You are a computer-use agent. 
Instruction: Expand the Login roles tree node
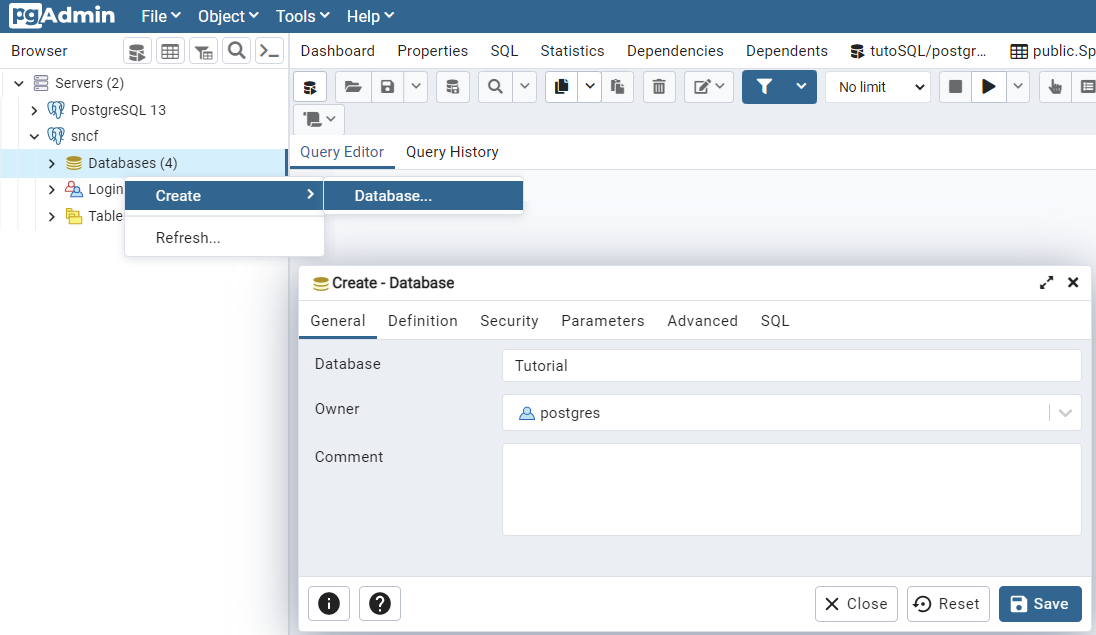tap(51, 190)
